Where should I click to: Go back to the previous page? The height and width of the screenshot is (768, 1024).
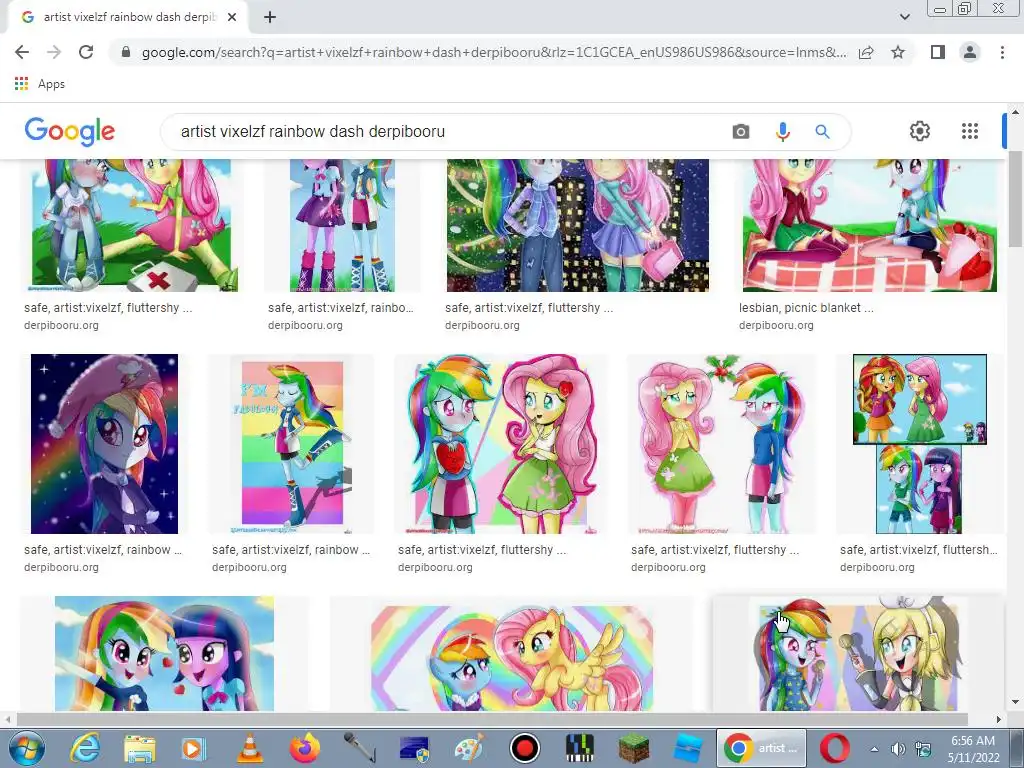(22, 52)
